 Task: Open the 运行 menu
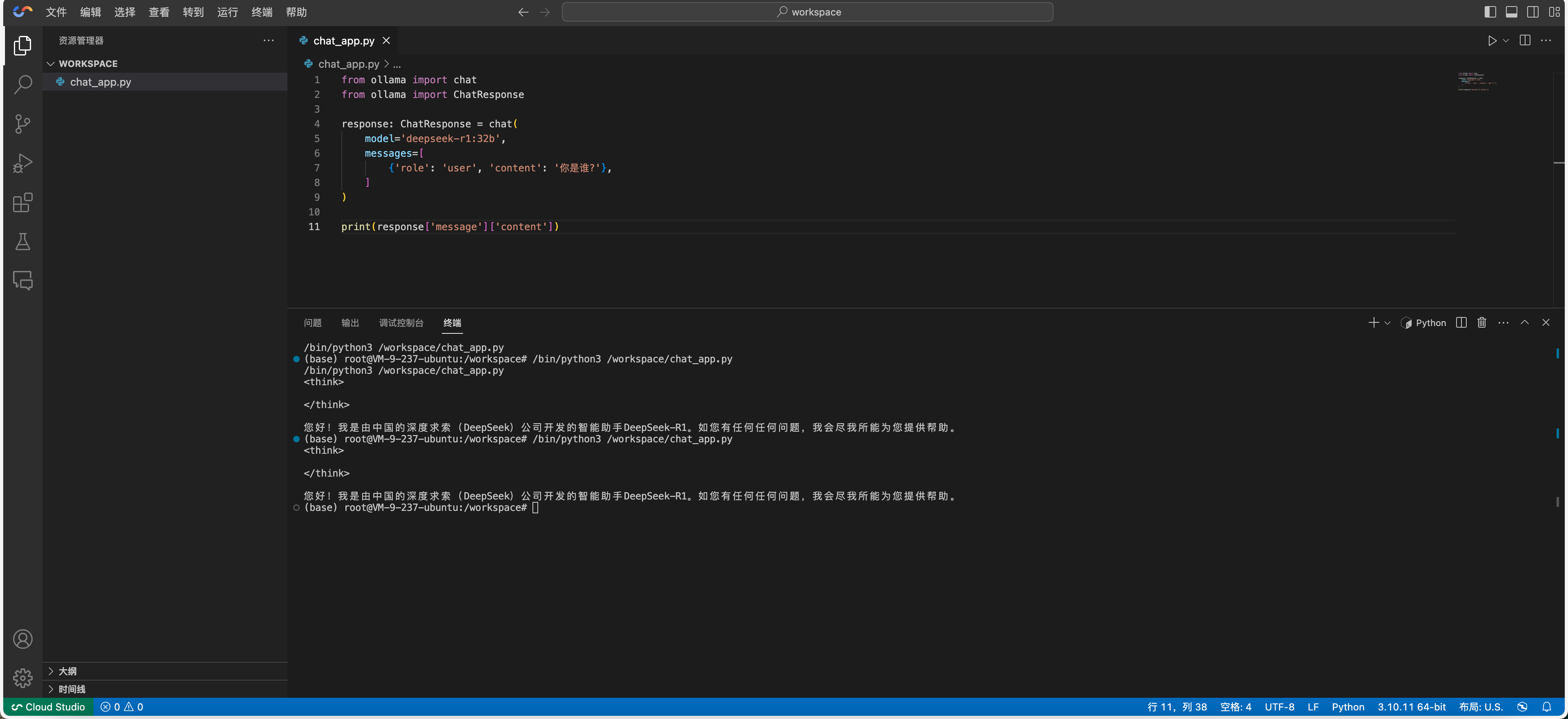(228, 12)
